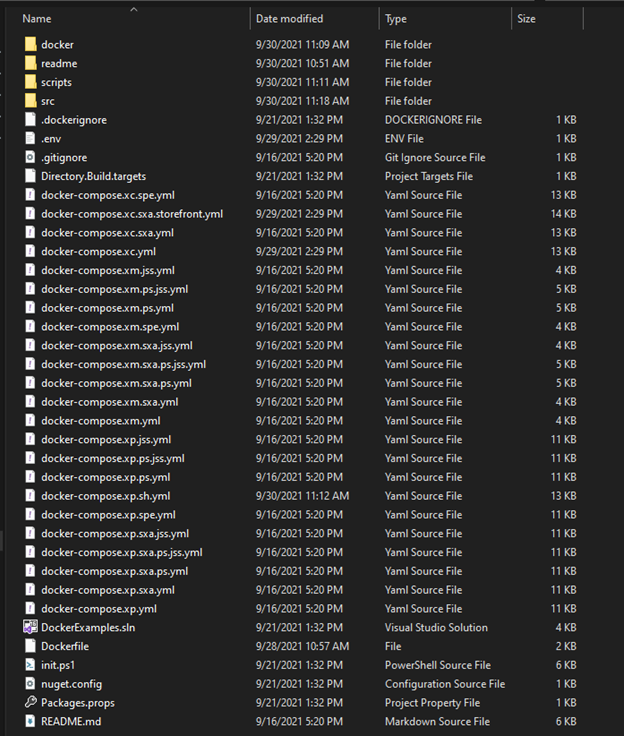Click the README.md markdown icon
The height and width of the screenshot is (736, 624).
coord(31,721)
